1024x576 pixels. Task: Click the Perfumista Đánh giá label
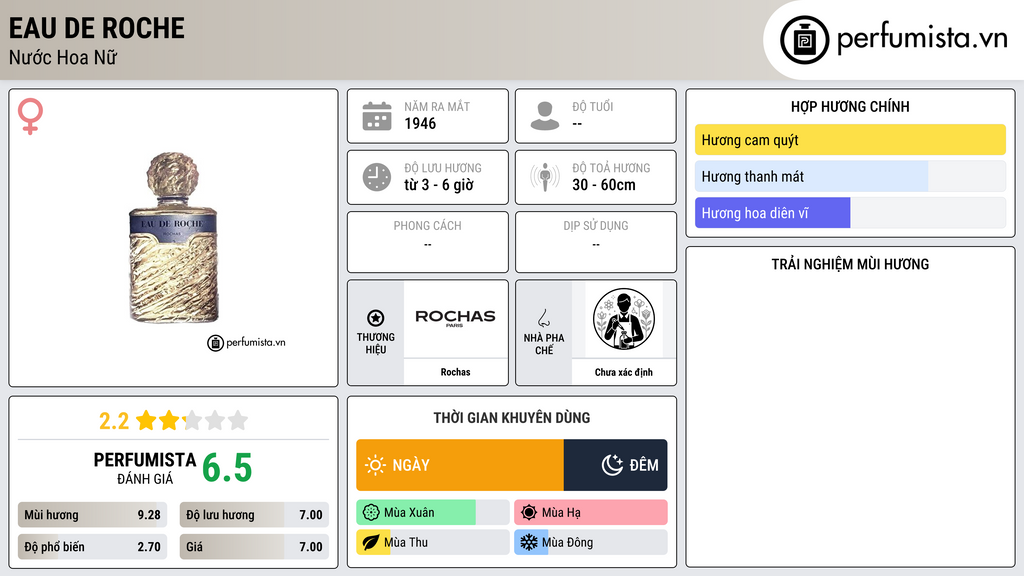click(145, 468)
